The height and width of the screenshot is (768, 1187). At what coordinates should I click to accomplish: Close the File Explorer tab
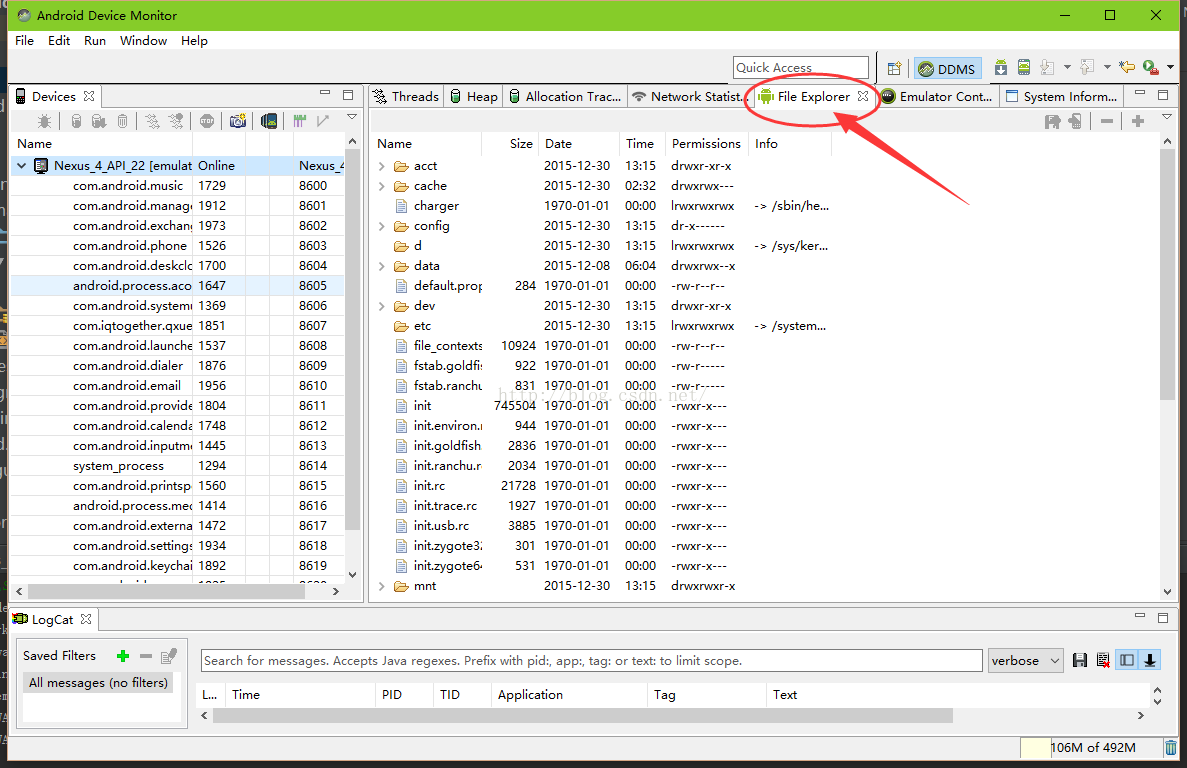tap(863, 97)
